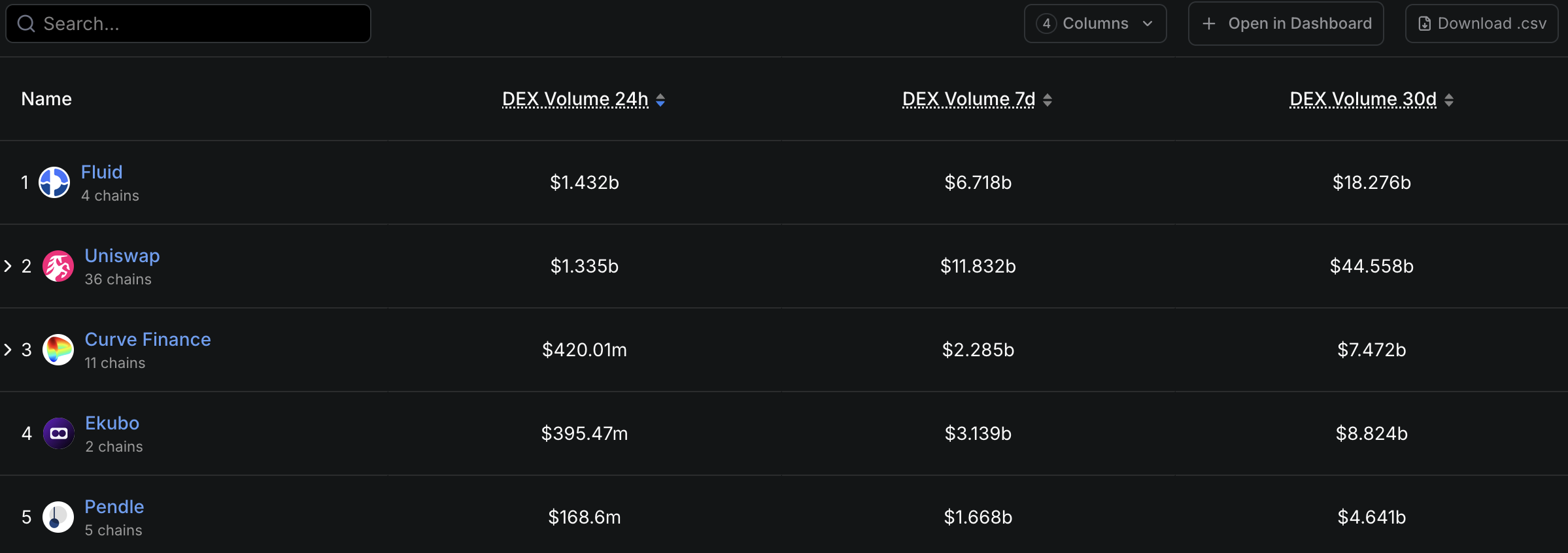The height and width of the screenshot is (553, 1568).
Task: Expand the Curve Finance row chevron
Action: [8, 350]
